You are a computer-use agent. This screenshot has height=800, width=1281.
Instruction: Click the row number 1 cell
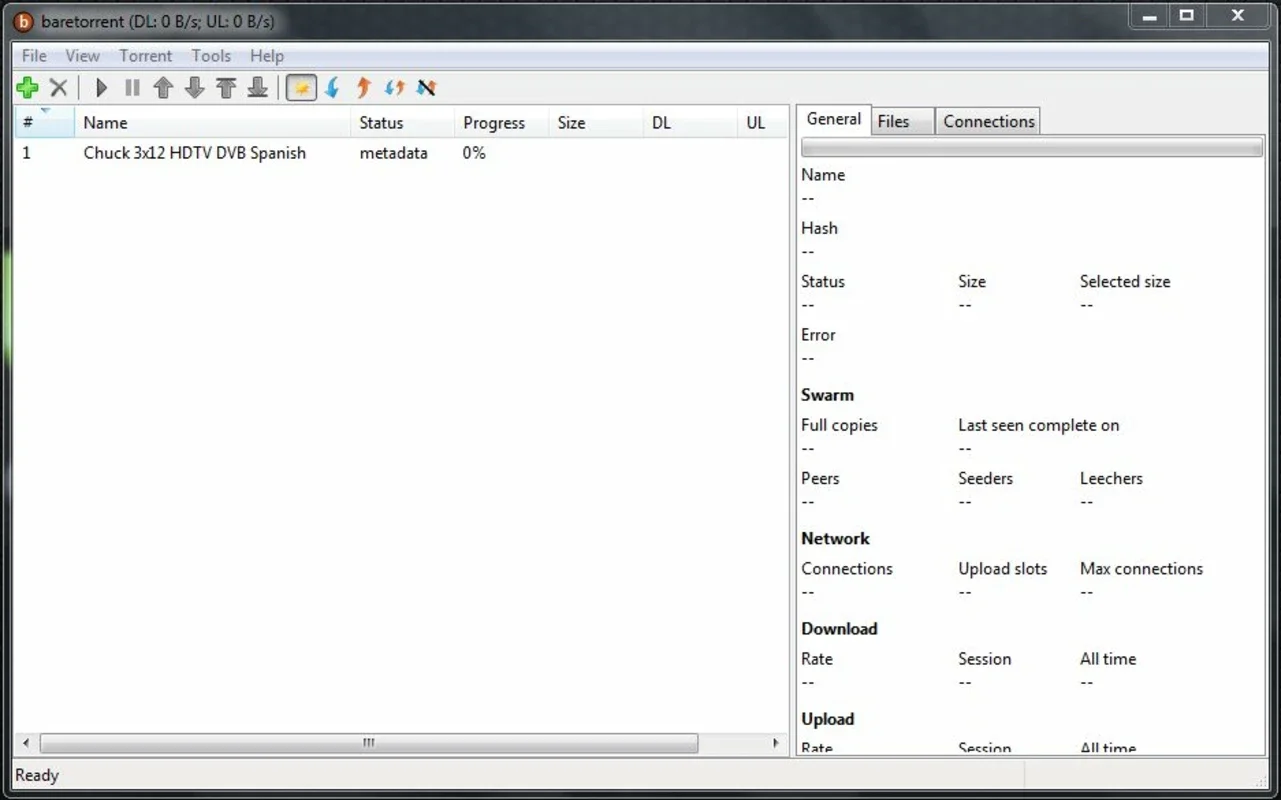[x=27, y=153]
